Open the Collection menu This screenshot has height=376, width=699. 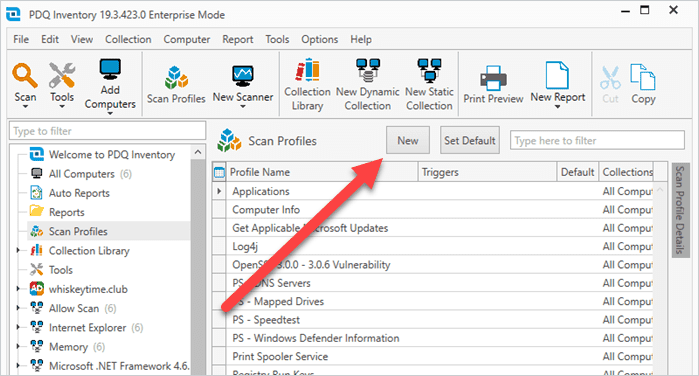[x=128, y=39]
